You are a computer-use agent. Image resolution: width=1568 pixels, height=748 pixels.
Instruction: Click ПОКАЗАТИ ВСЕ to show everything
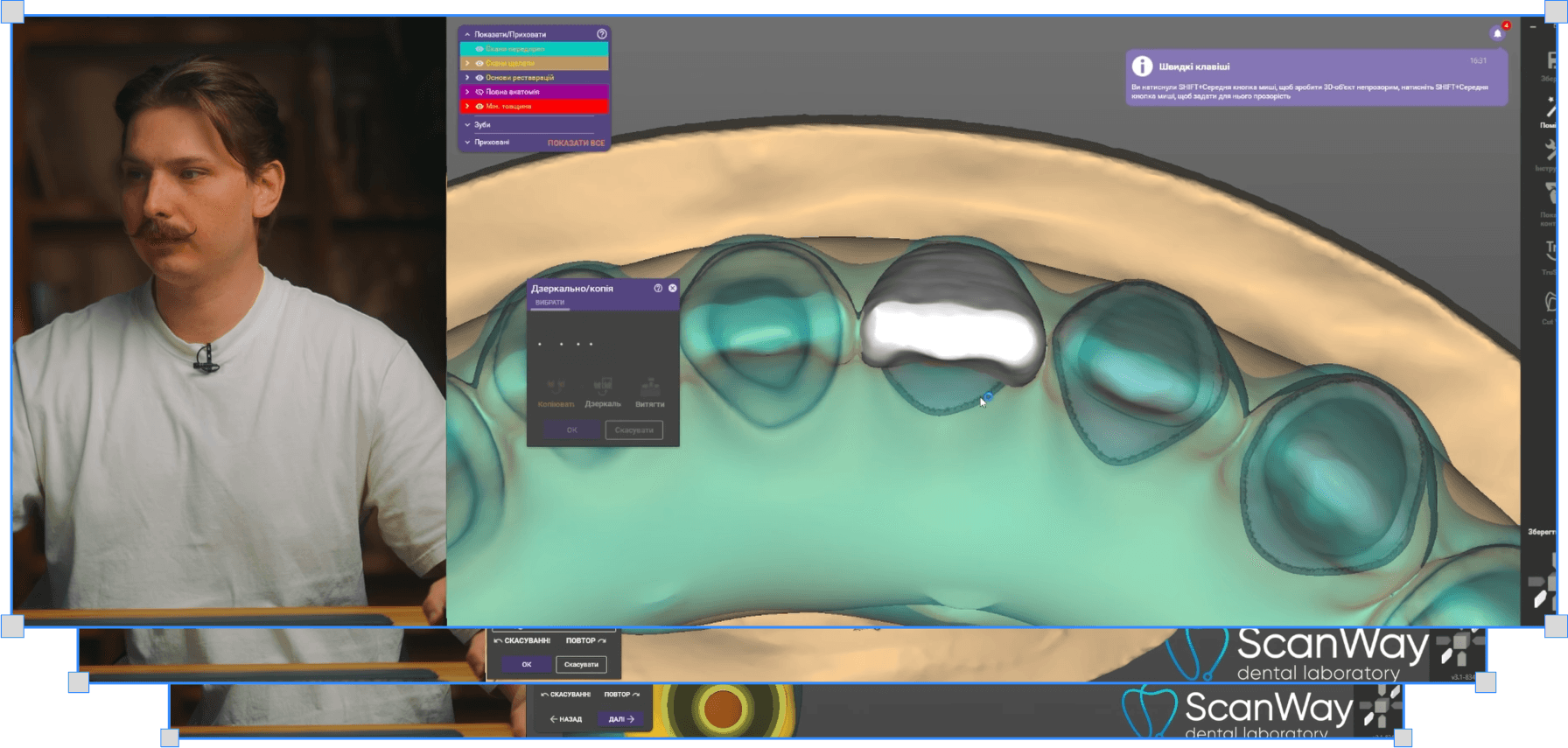[x=576, y=143]
